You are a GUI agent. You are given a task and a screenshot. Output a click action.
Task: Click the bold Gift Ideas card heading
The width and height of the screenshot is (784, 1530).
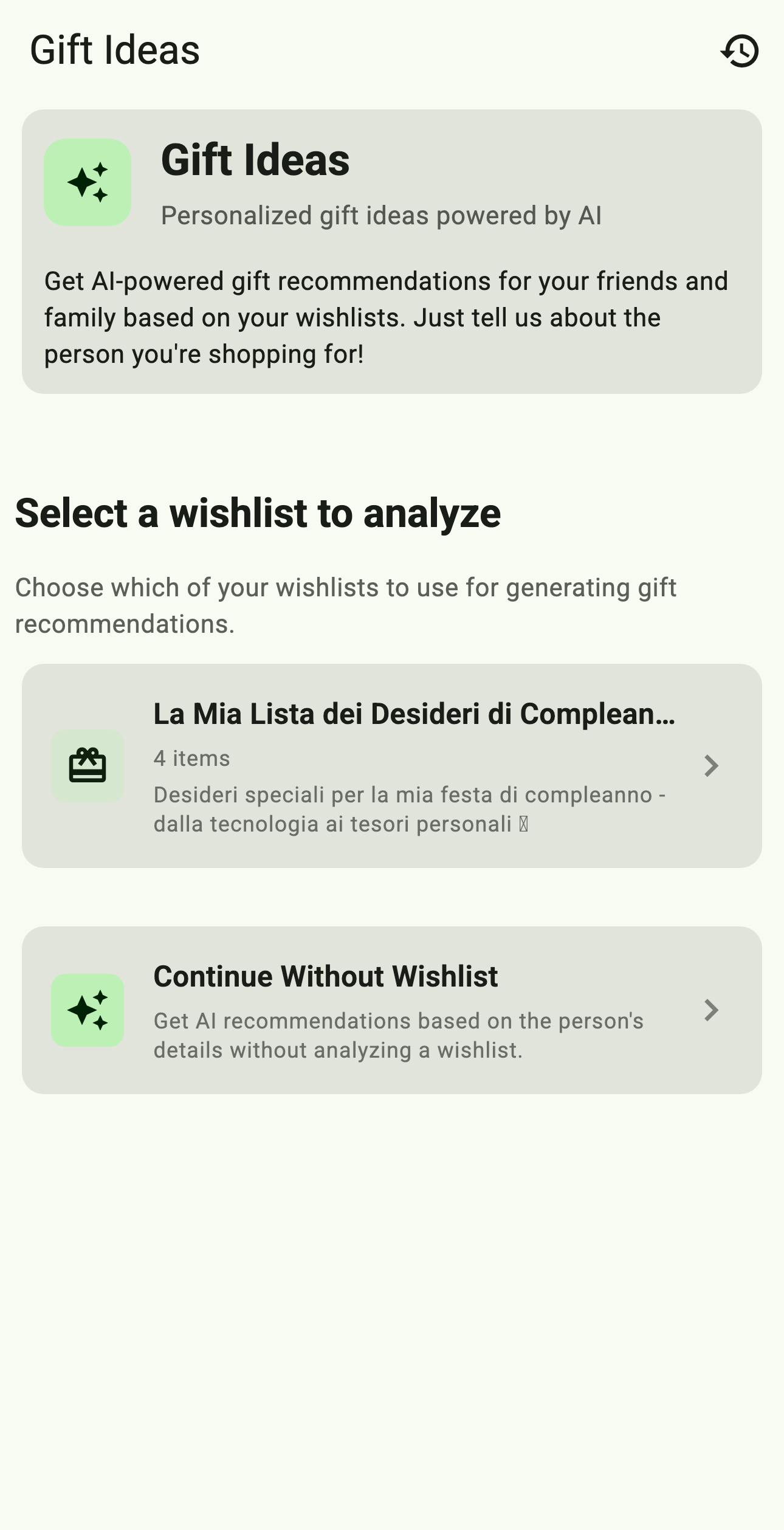[x=255, y=160]
